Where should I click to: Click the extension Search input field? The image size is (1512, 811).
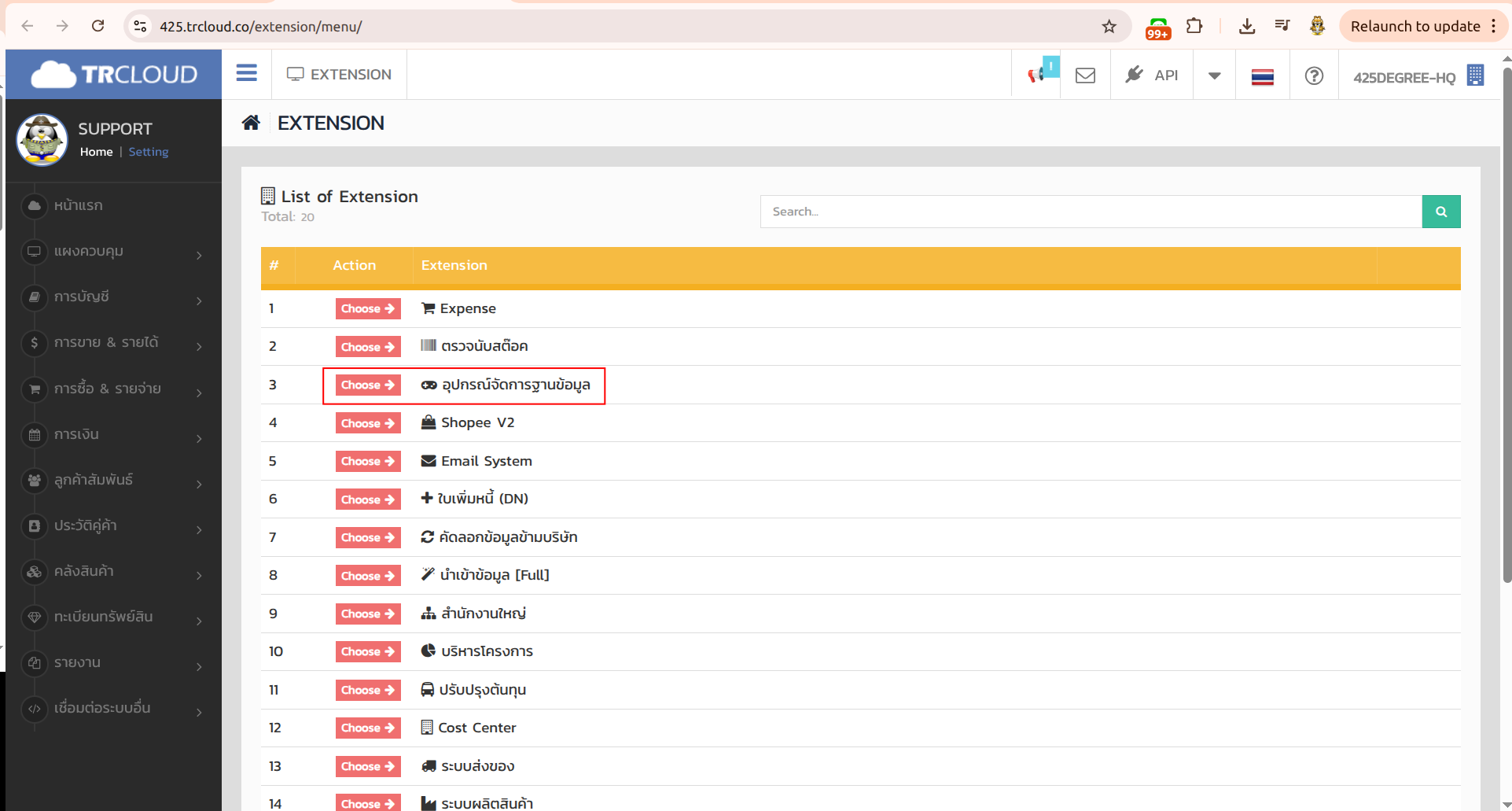click(x=1091, y=212)
